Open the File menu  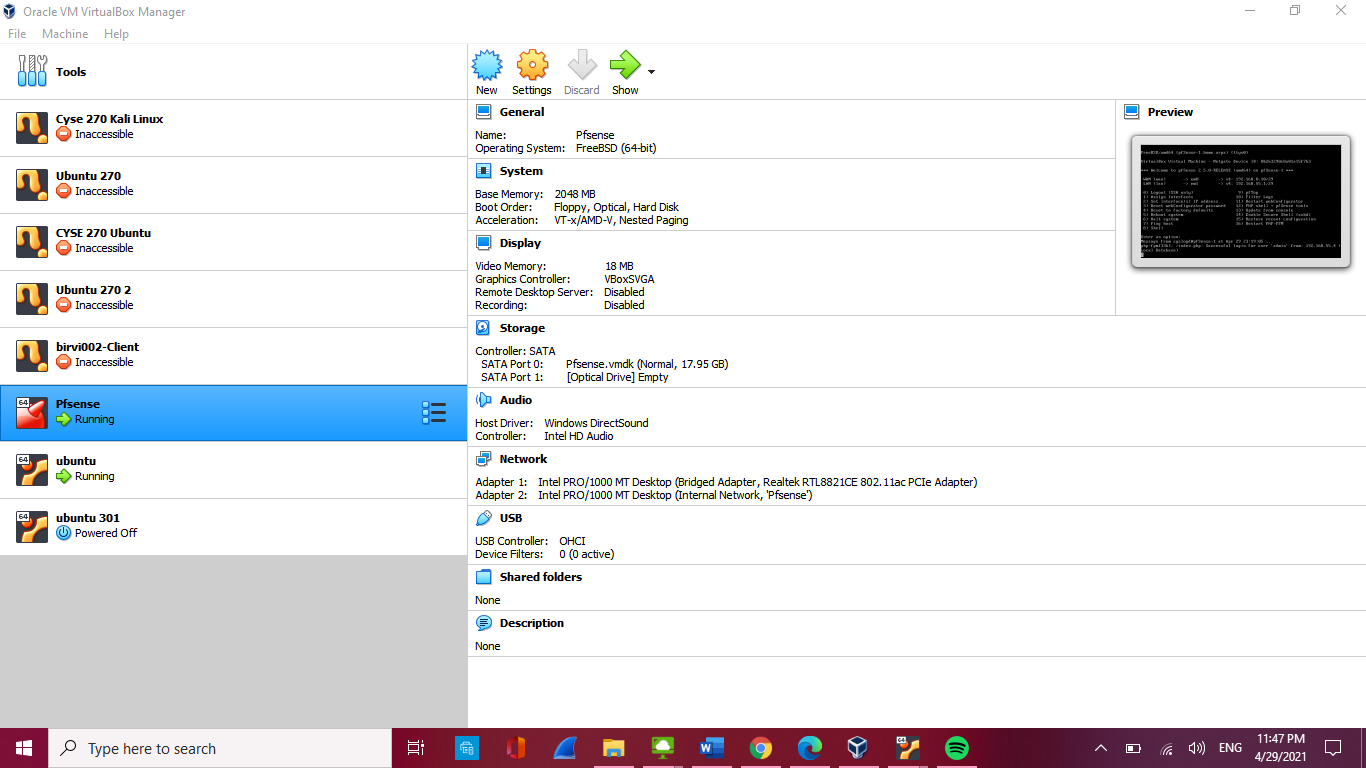(17, 34)
